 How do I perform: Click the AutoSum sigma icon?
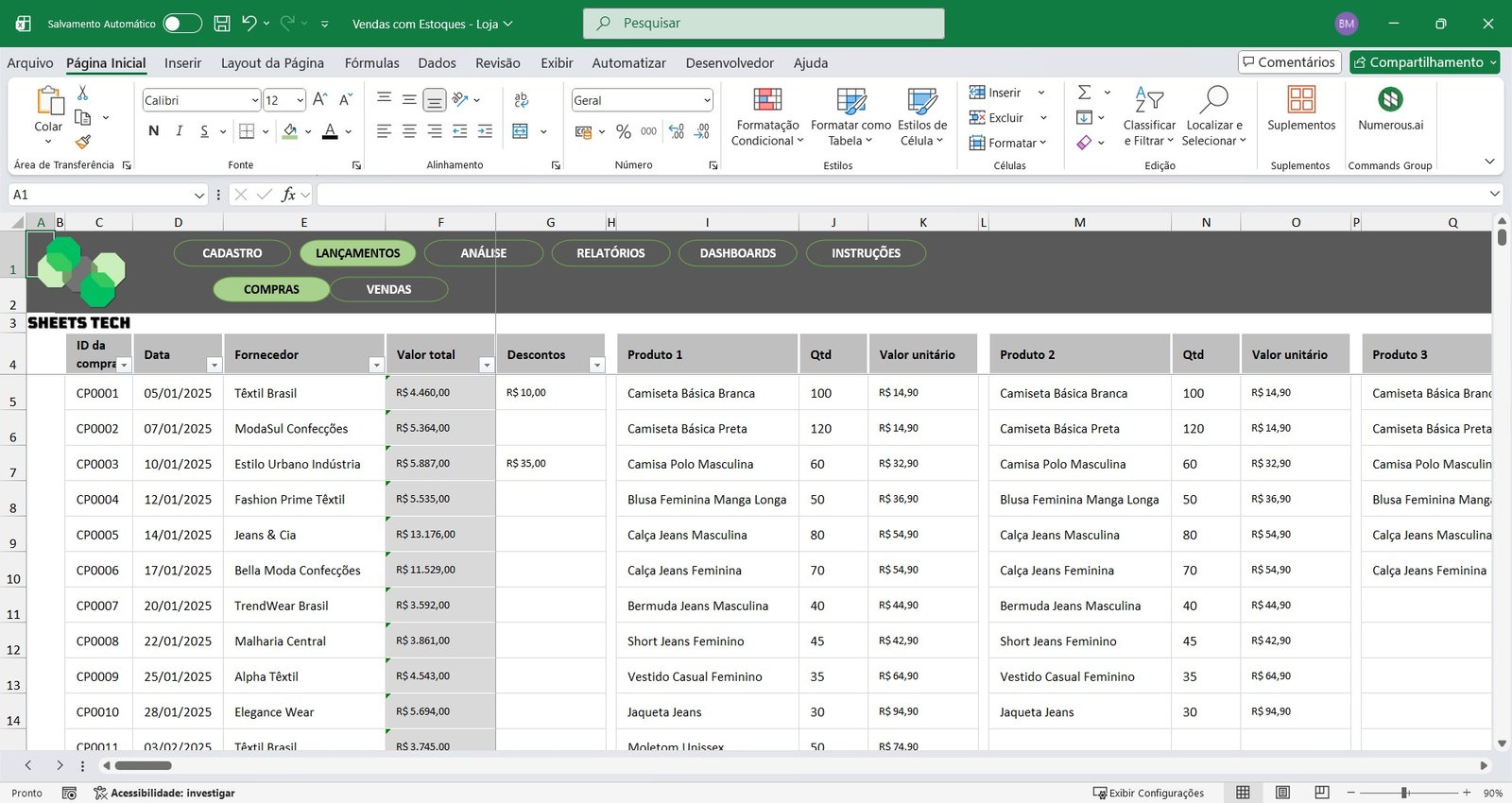1085,93
